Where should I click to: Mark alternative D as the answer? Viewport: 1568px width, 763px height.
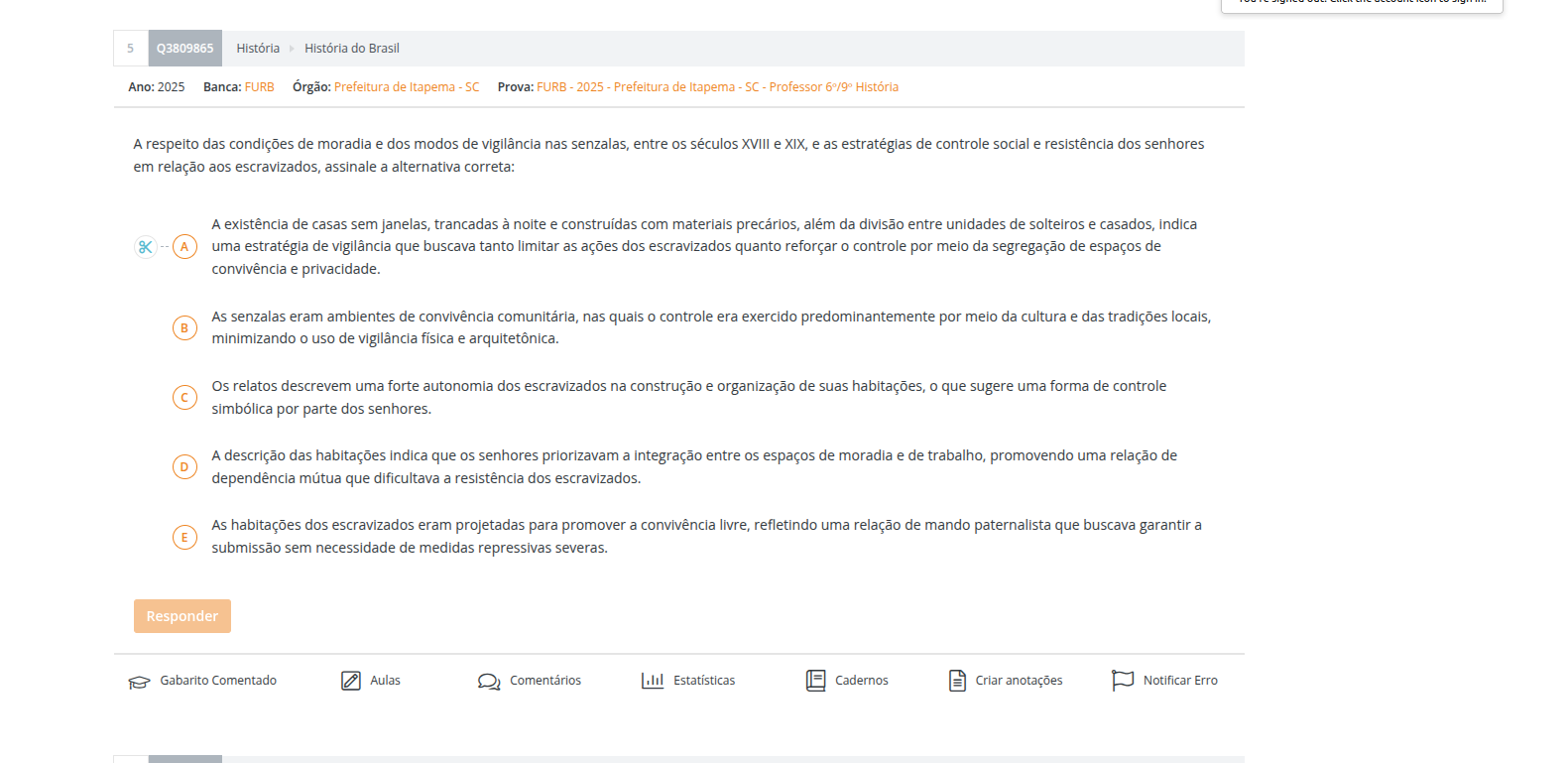pyautogui.click(x=184, y=467)
